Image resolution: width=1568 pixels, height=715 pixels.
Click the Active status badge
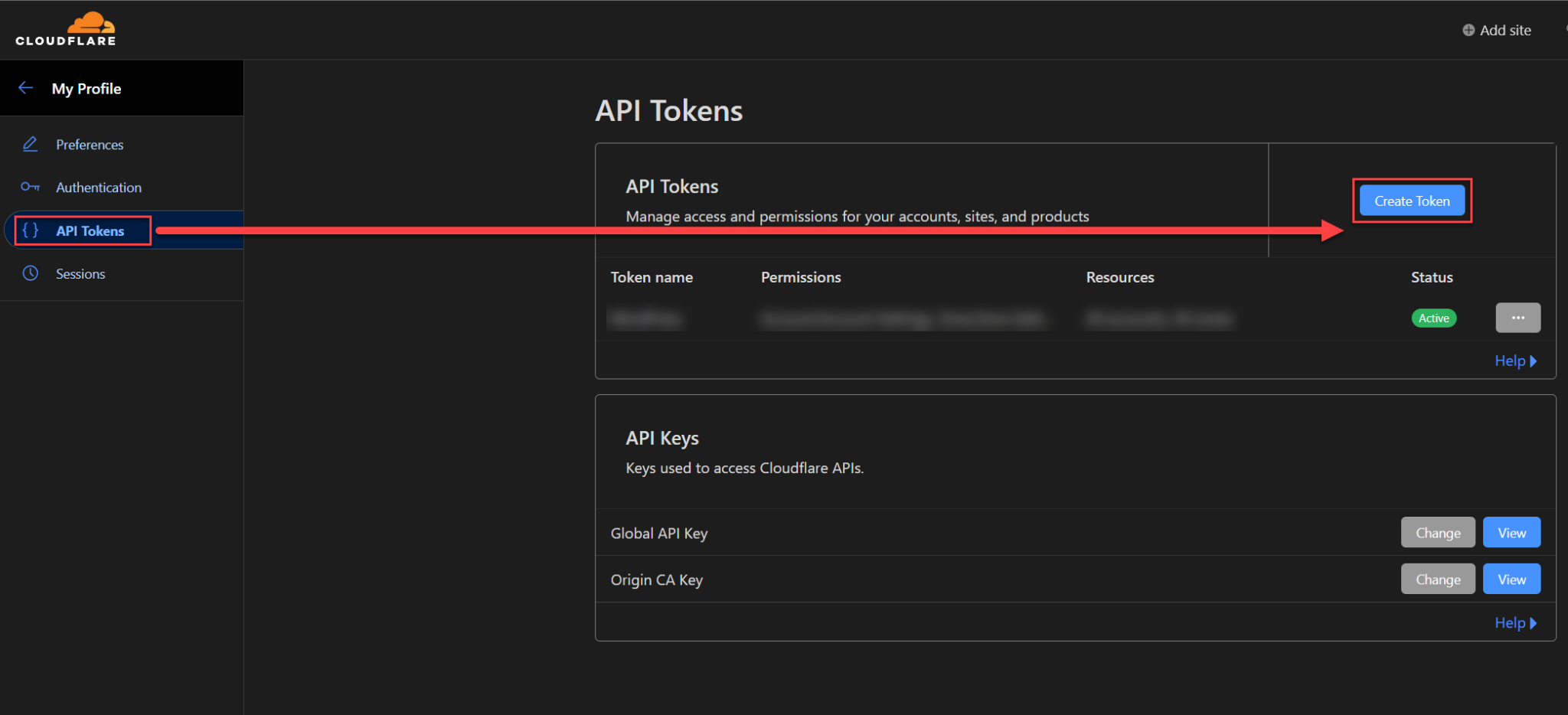coord(1433,318)
